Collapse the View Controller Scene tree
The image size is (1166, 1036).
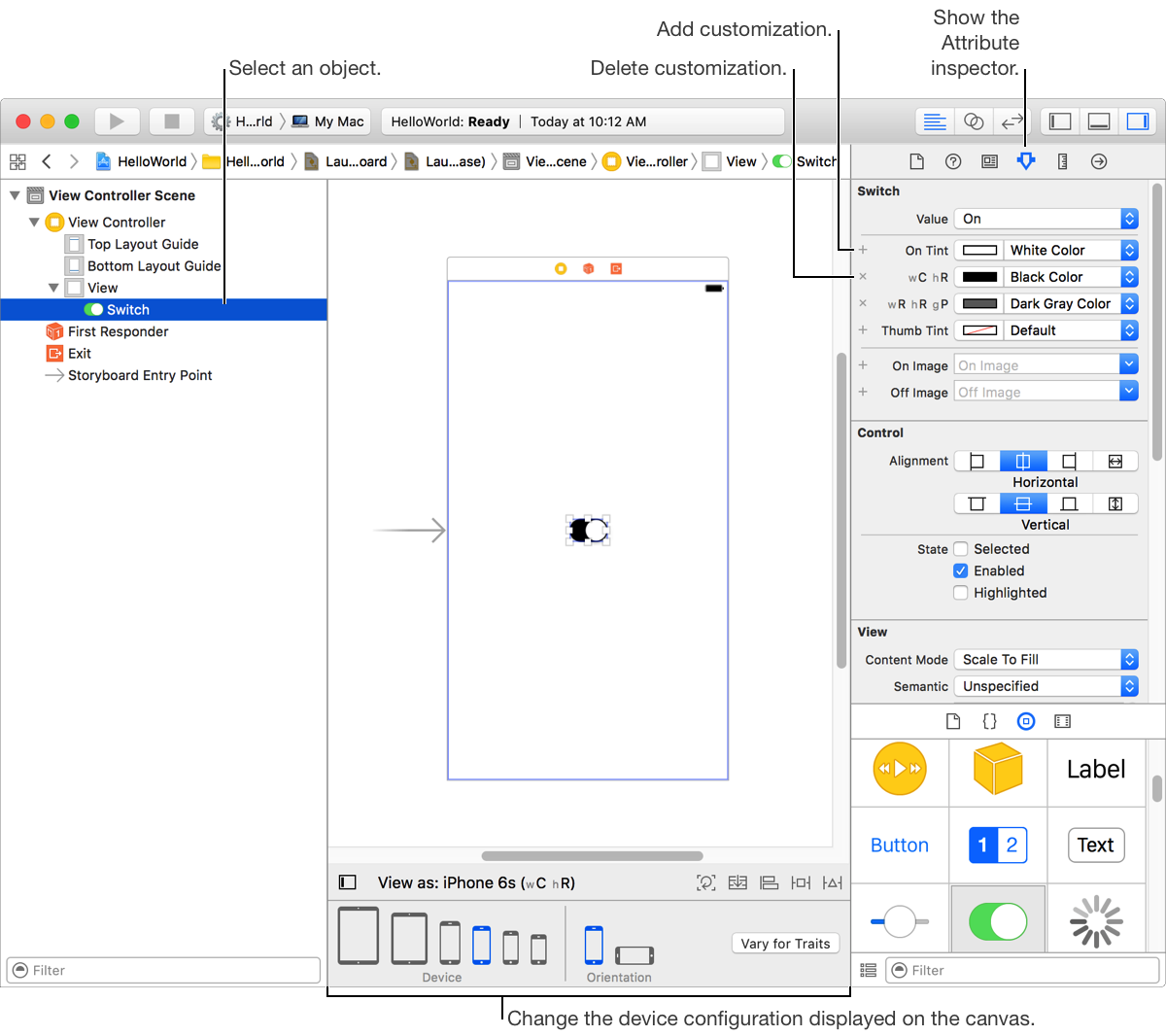click(15, 195)
